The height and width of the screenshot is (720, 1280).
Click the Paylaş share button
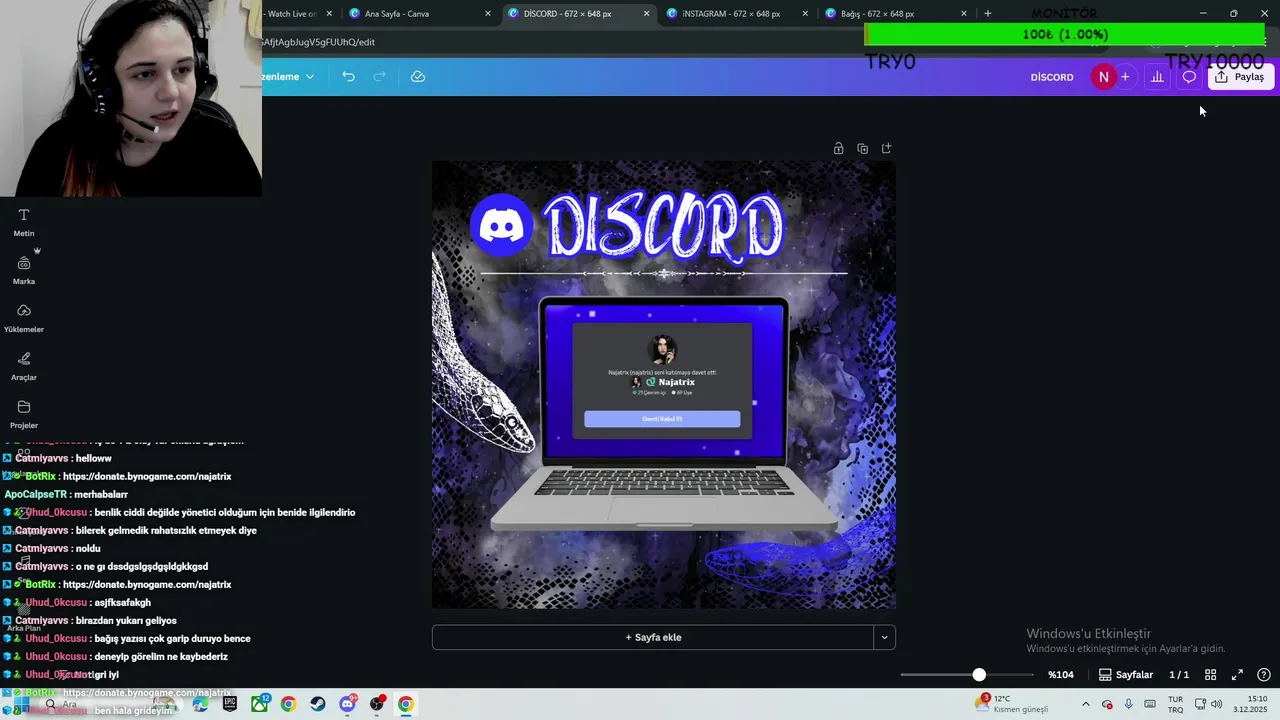[x=1240, y=77]
